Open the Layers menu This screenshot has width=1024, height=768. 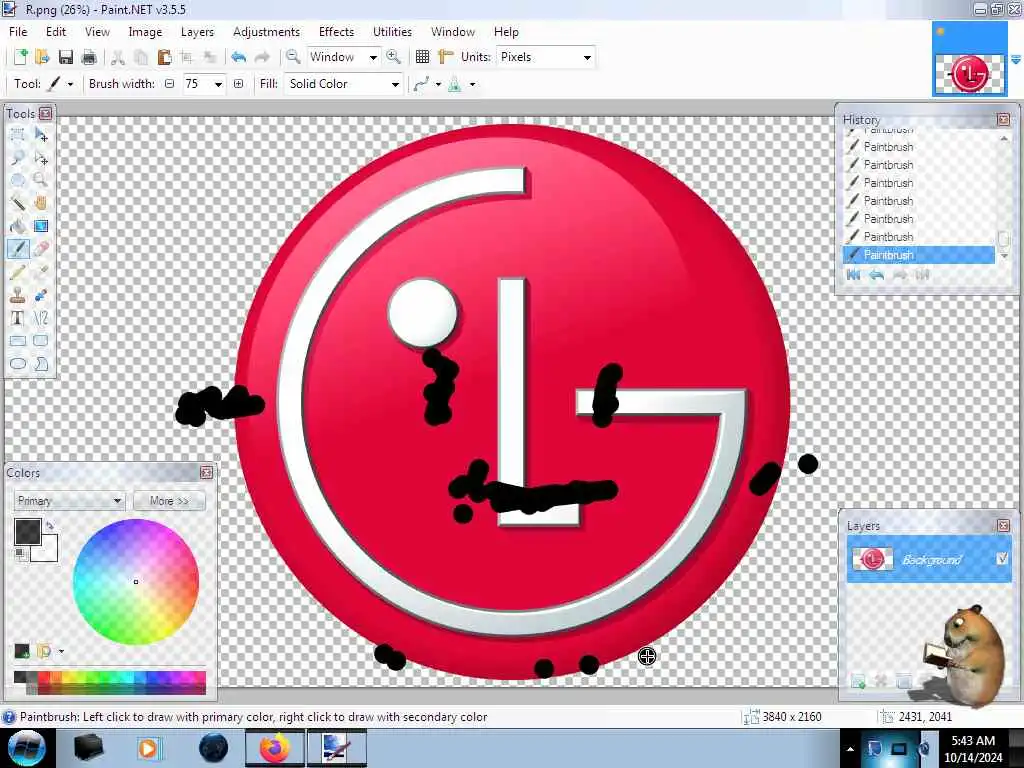197,31
